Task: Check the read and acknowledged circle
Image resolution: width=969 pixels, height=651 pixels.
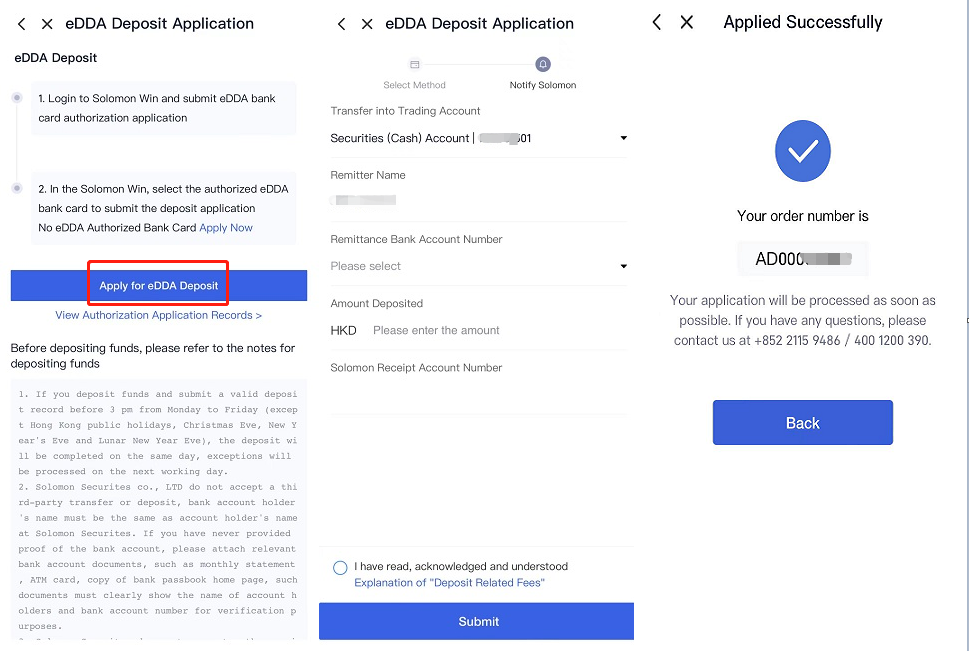Action: [340, 568]
